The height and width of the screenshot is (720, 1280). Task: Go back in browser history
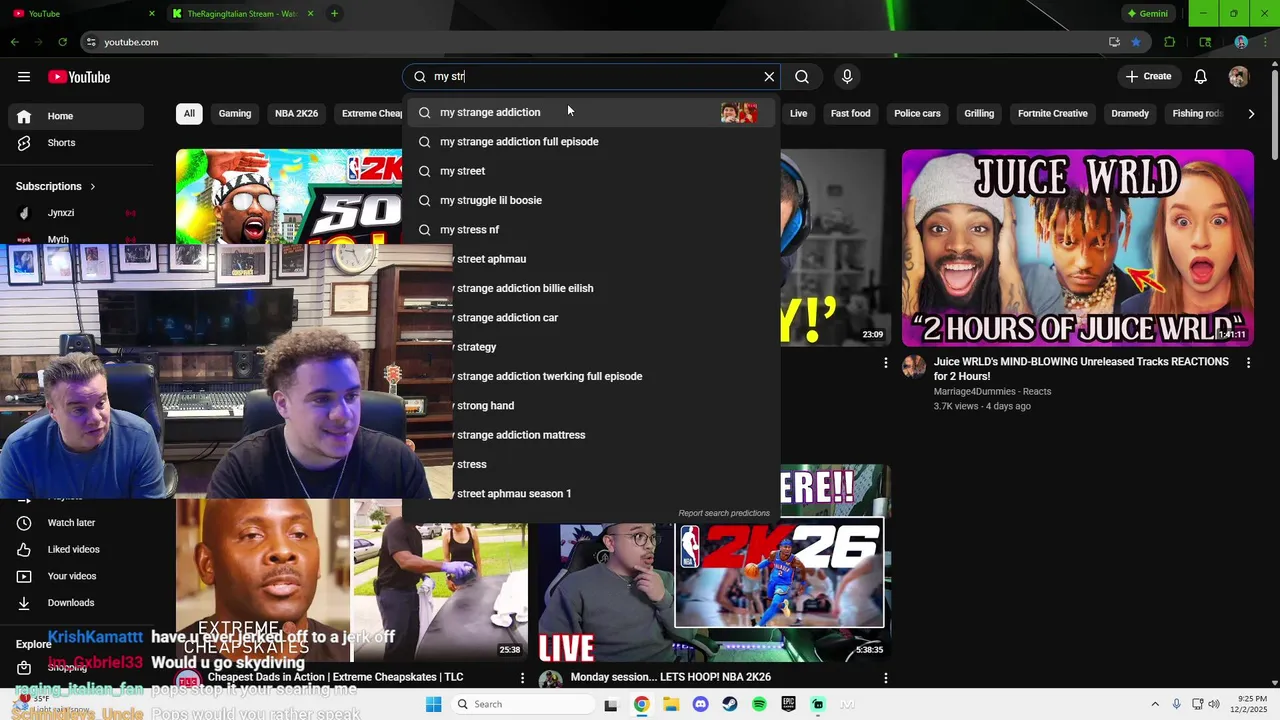point(14,42)
